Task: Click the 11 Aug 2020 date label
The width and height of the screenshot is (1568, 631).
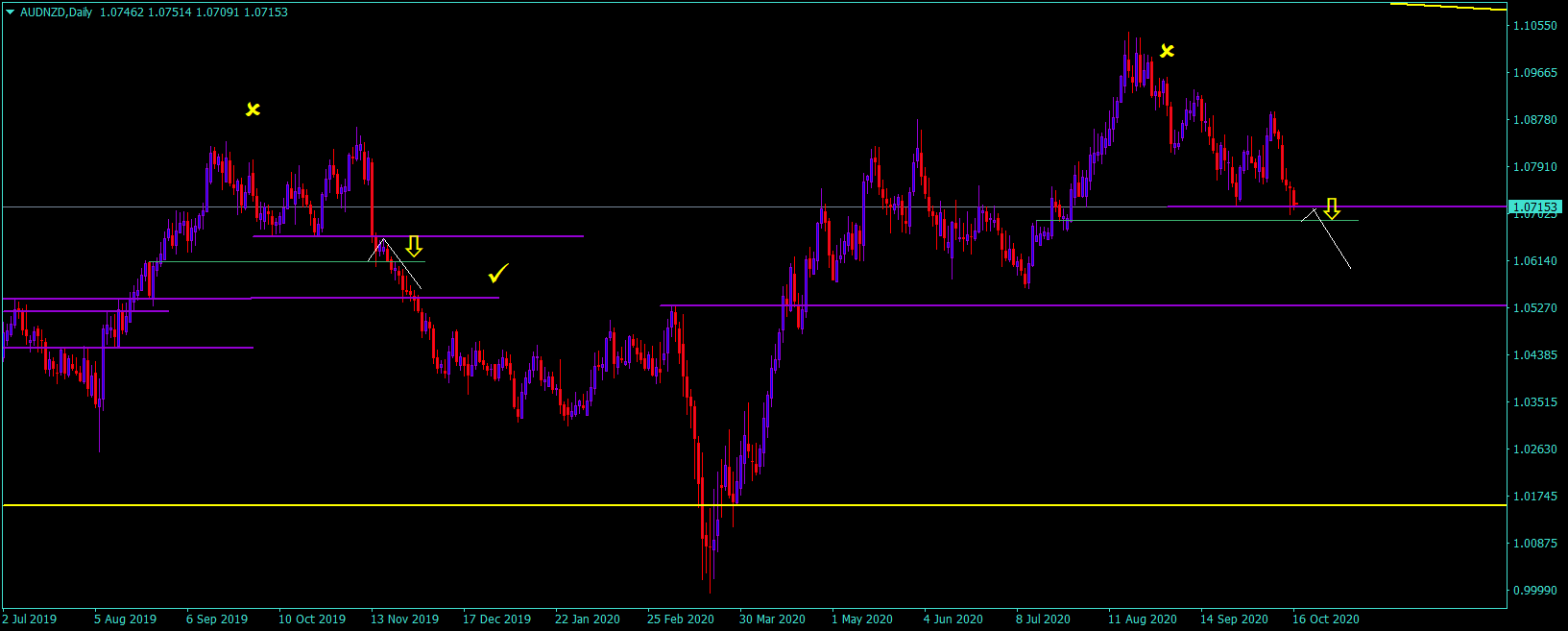Action: (1143, 619)
